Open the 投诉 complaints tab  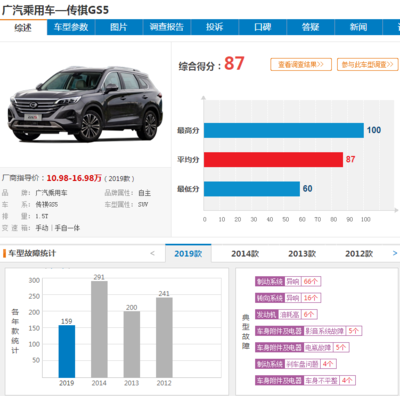(x=214, y=27)
